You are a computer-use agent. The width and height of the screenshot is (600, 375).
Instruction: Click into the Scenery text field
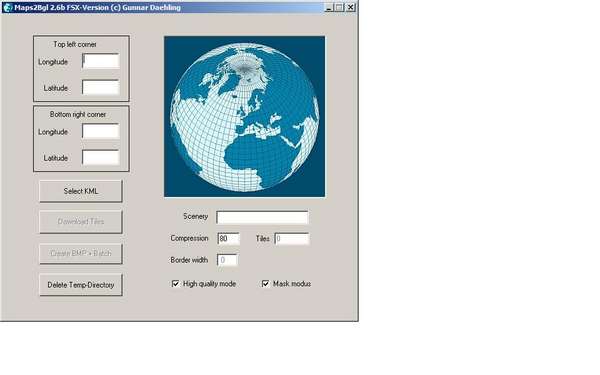click(262, 217)
